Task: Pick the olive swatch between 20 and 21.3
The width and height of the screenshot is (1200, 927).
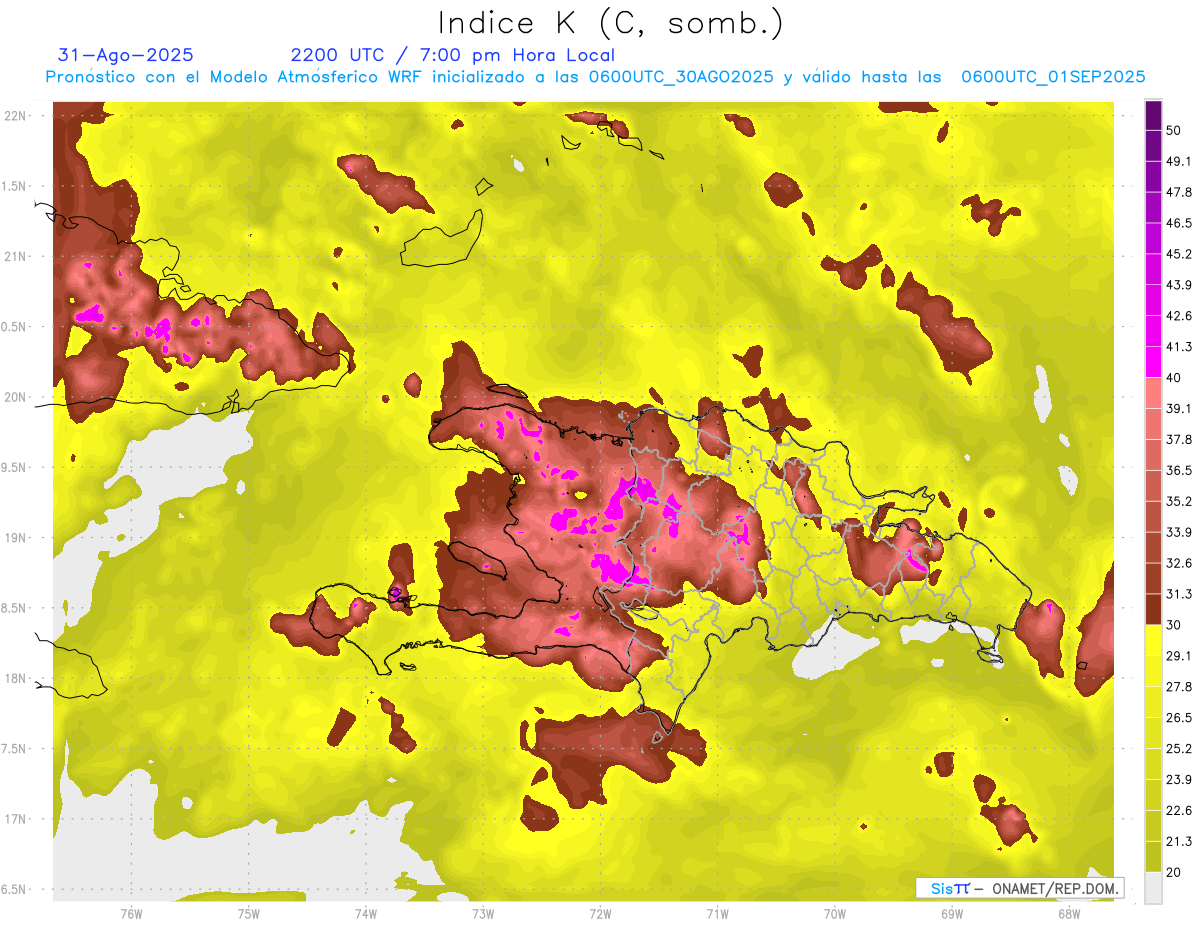Action: coord(1153,857)
